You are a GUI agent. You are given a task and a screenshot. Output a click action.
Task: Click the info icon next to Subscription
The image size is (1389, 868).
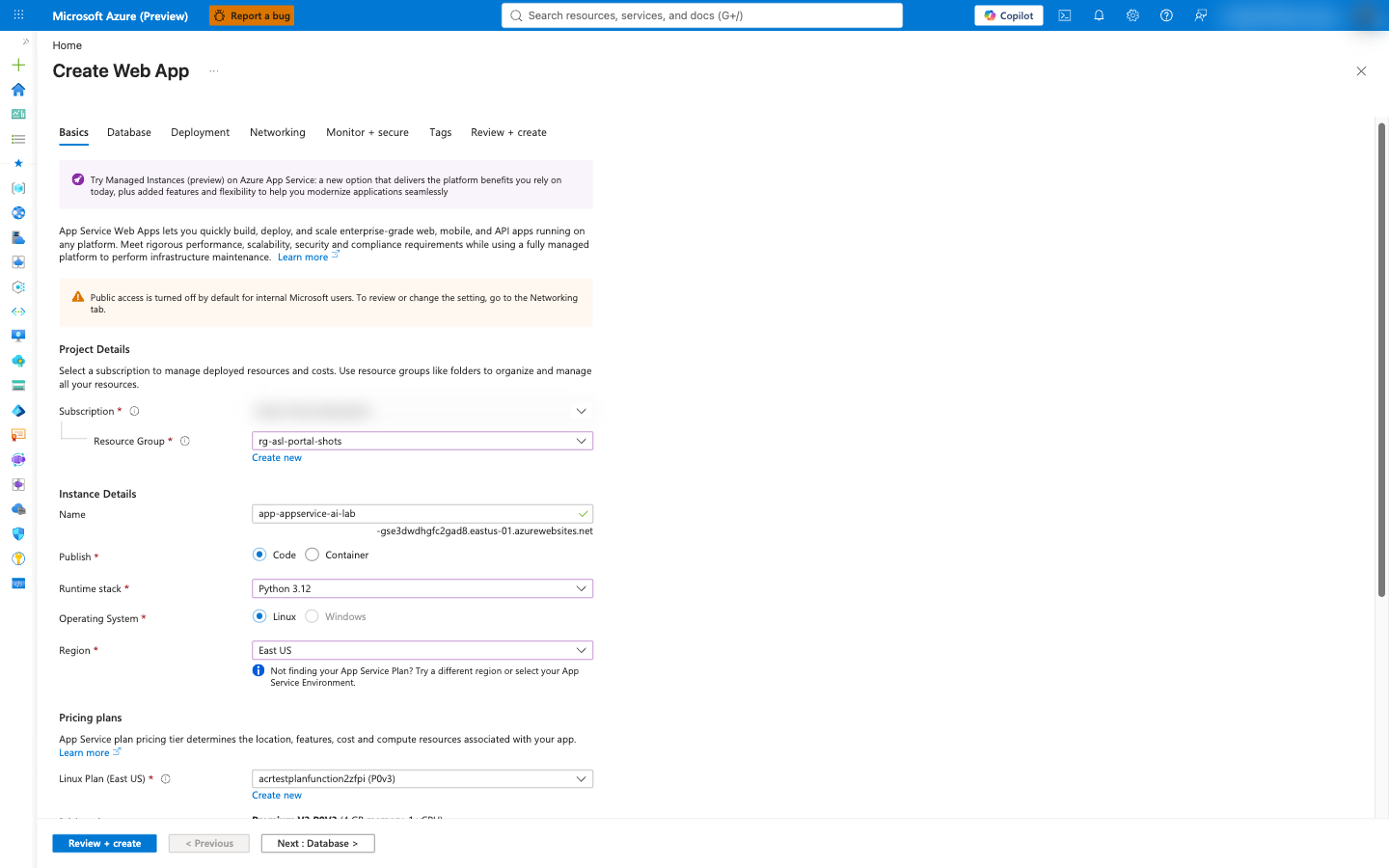pos(134,411)
